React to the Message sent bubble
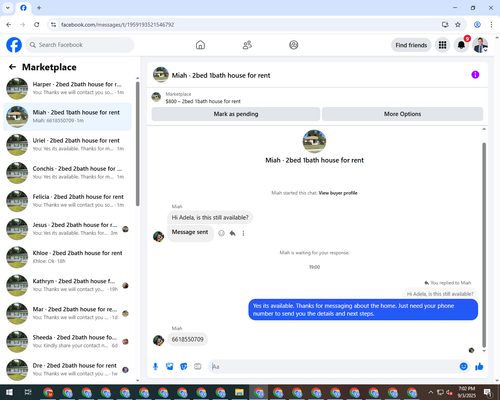 (221, 233)
